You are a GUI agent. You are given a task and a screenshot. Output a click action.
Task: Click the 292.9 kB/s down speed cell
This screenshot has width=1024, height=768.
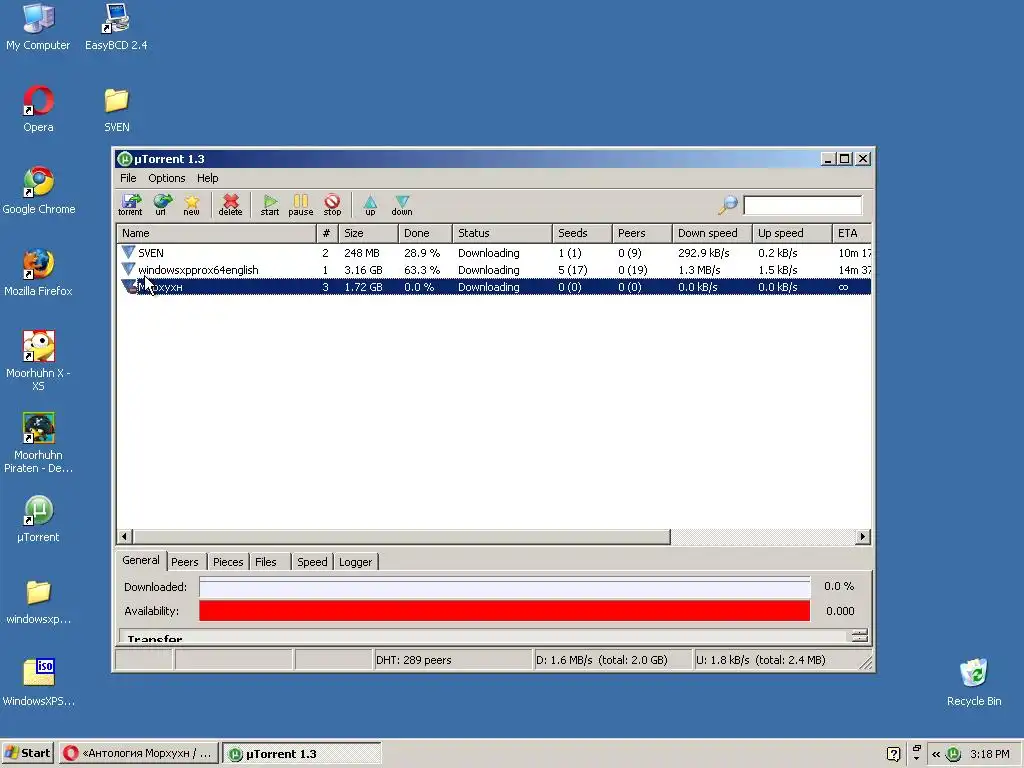tap(703, 253)
